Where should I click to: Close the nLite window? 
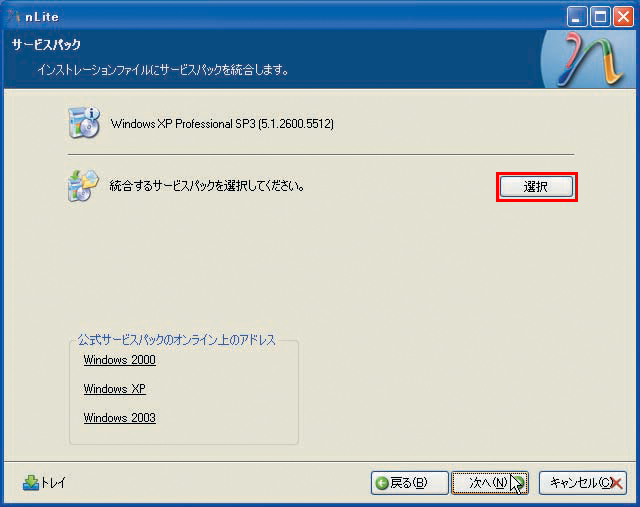pos(623,17)
